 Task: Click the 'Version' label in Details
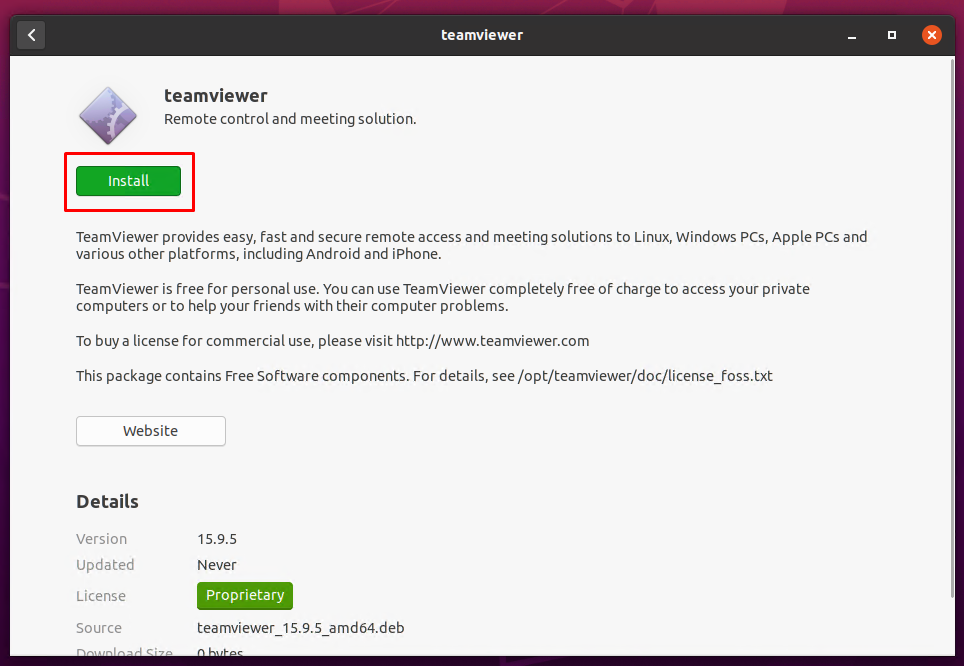[x=101, y=539]
